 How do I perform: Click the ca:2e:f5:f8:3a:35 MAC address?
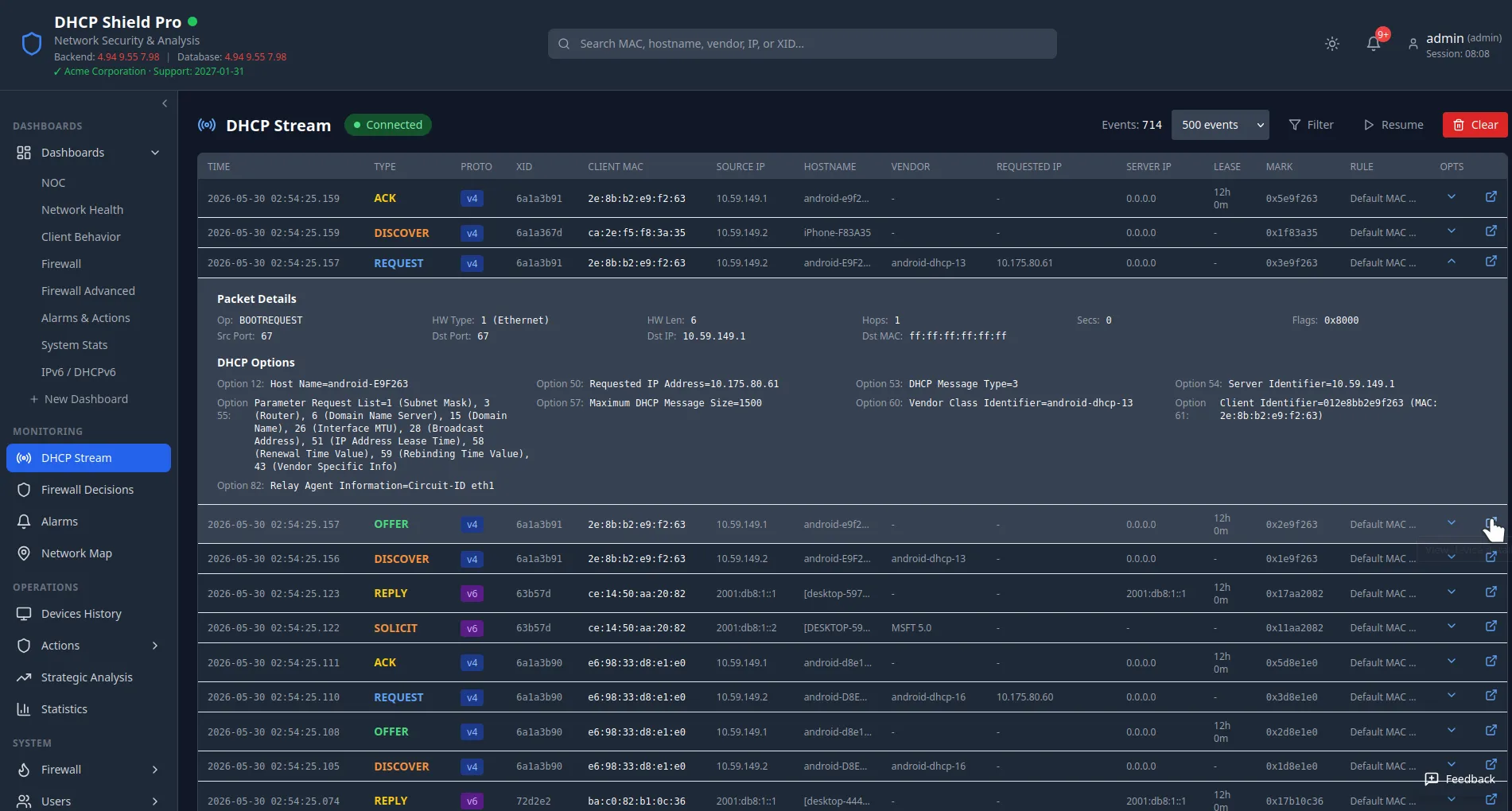click(x=636, y=233)
